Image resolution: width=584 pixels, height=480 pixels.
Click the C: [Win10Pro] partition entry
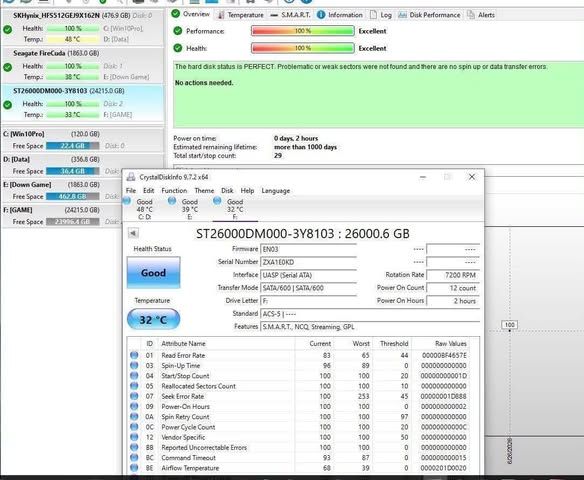(82, 140)
